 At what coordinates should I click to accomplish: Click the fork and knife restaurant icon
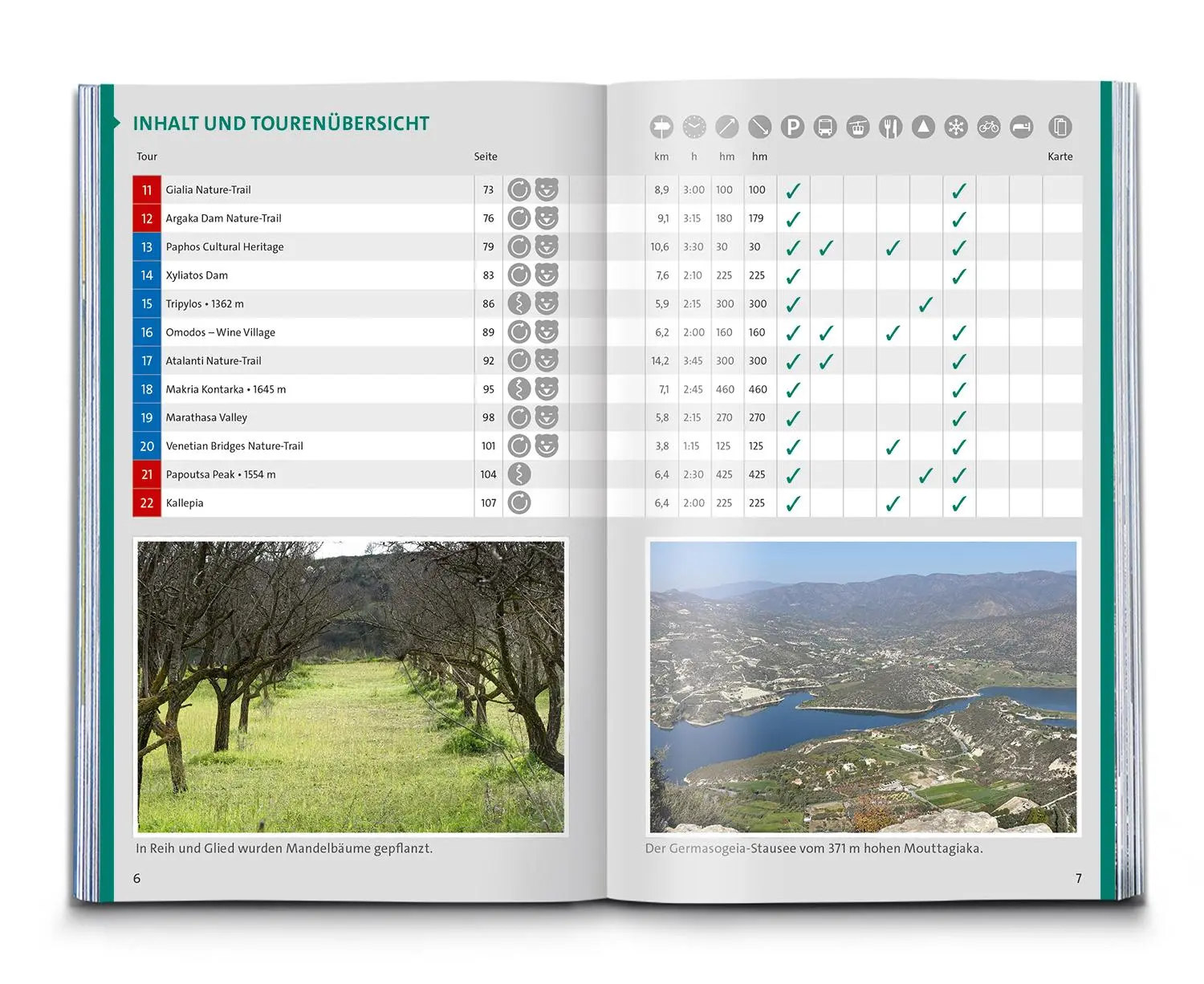tap(891, 127)
